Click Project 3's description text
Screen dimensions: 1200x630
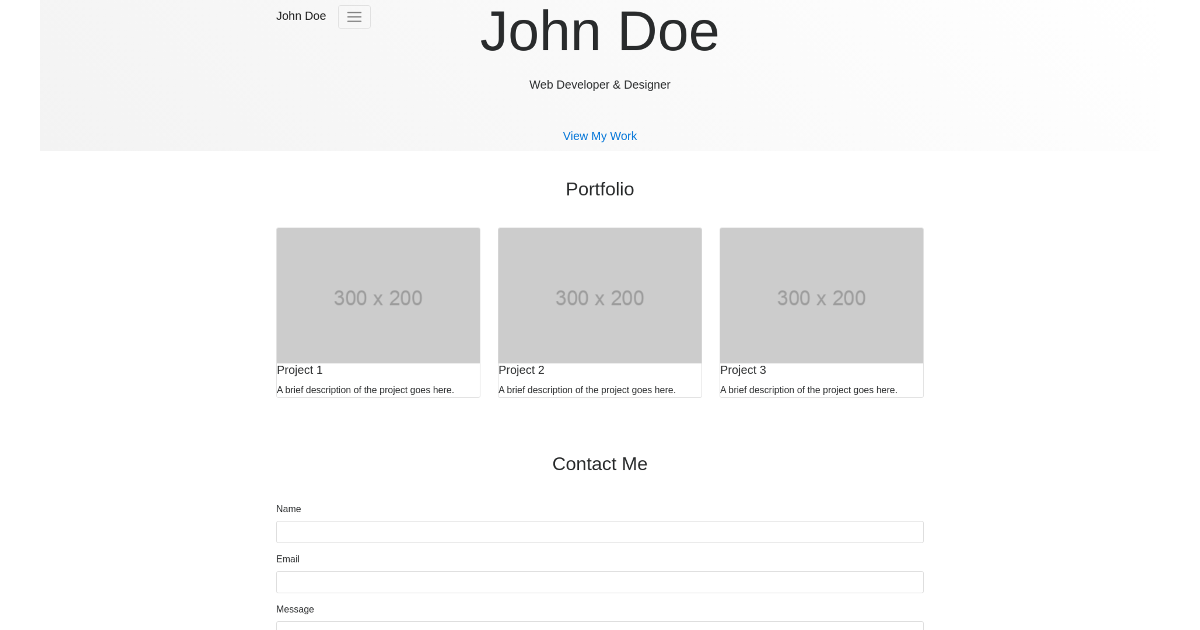click(808, 389)
